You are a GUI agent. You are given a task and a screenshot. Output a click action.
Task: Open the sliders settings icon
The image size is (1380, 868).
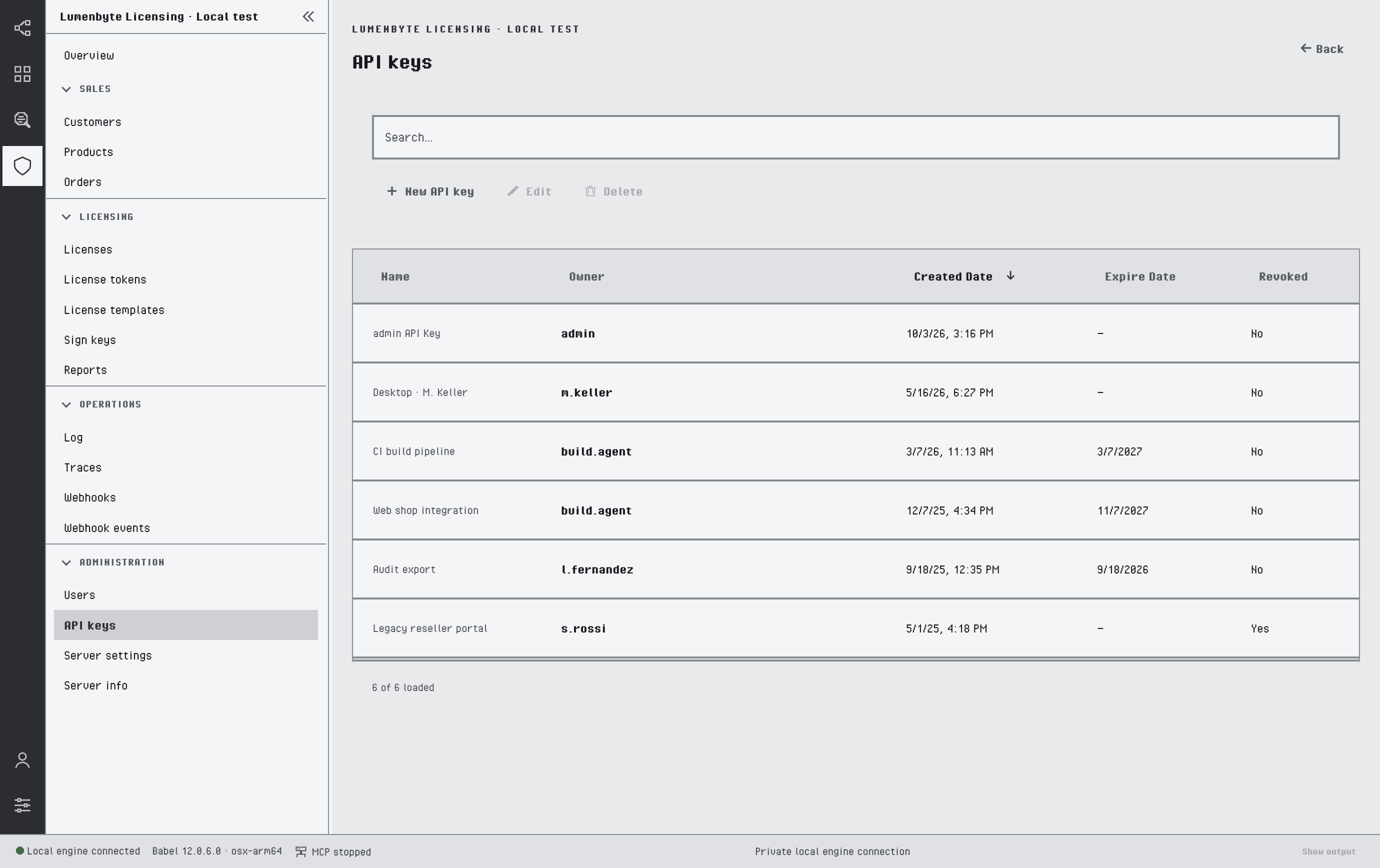[x=22, y=805]
